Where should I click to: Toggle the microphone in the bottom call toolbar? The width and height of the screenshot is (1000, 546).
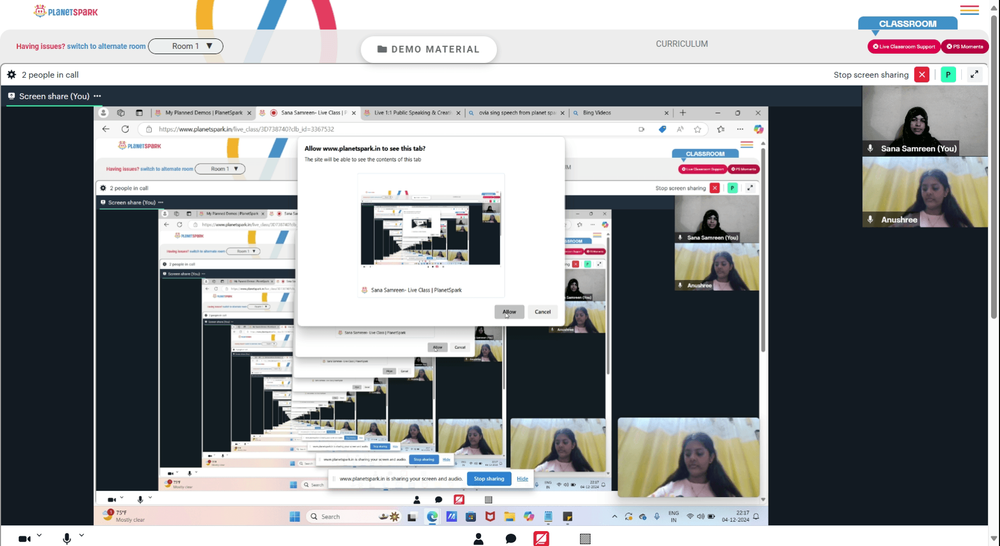pos(67,539)
